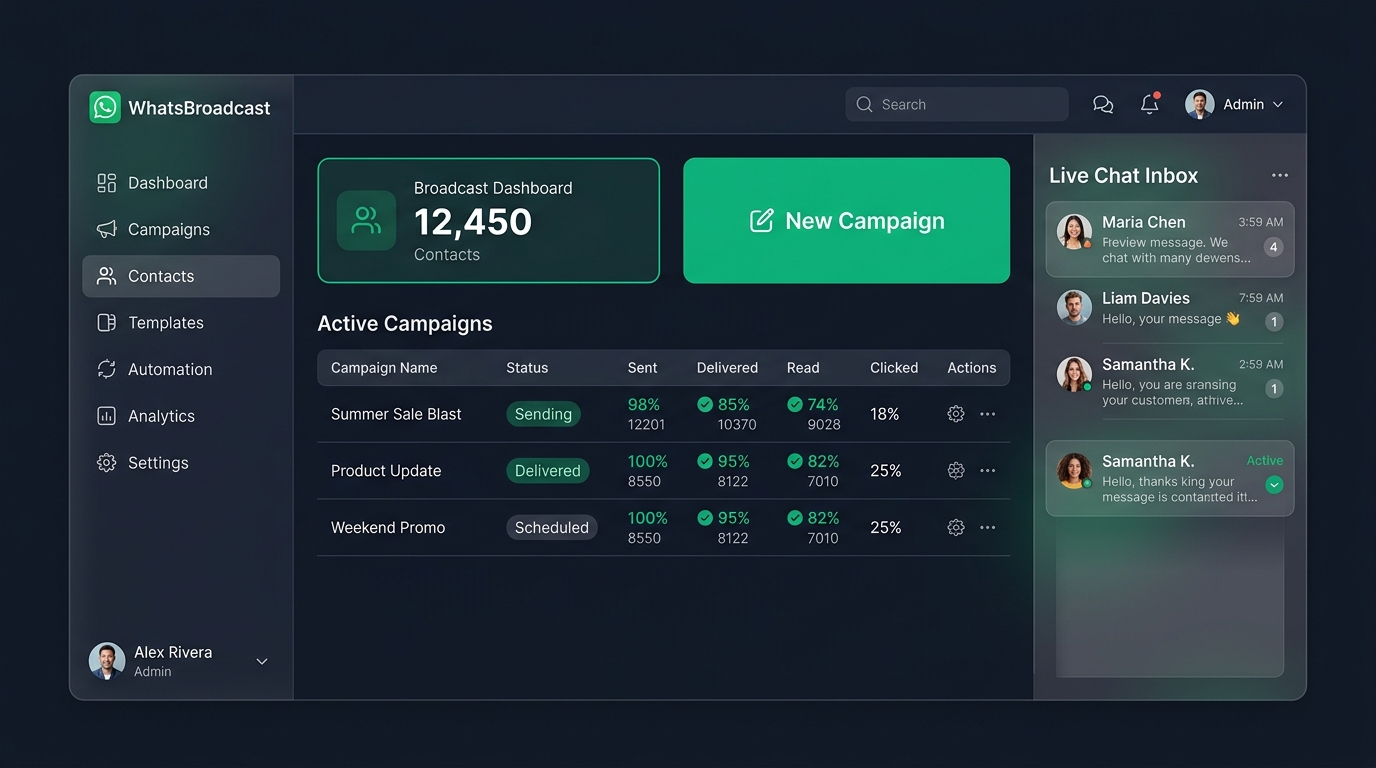Click the Settings gear icon in sidebar
The height and width of the screenshot is (768, 1376).
click(106, 463)
